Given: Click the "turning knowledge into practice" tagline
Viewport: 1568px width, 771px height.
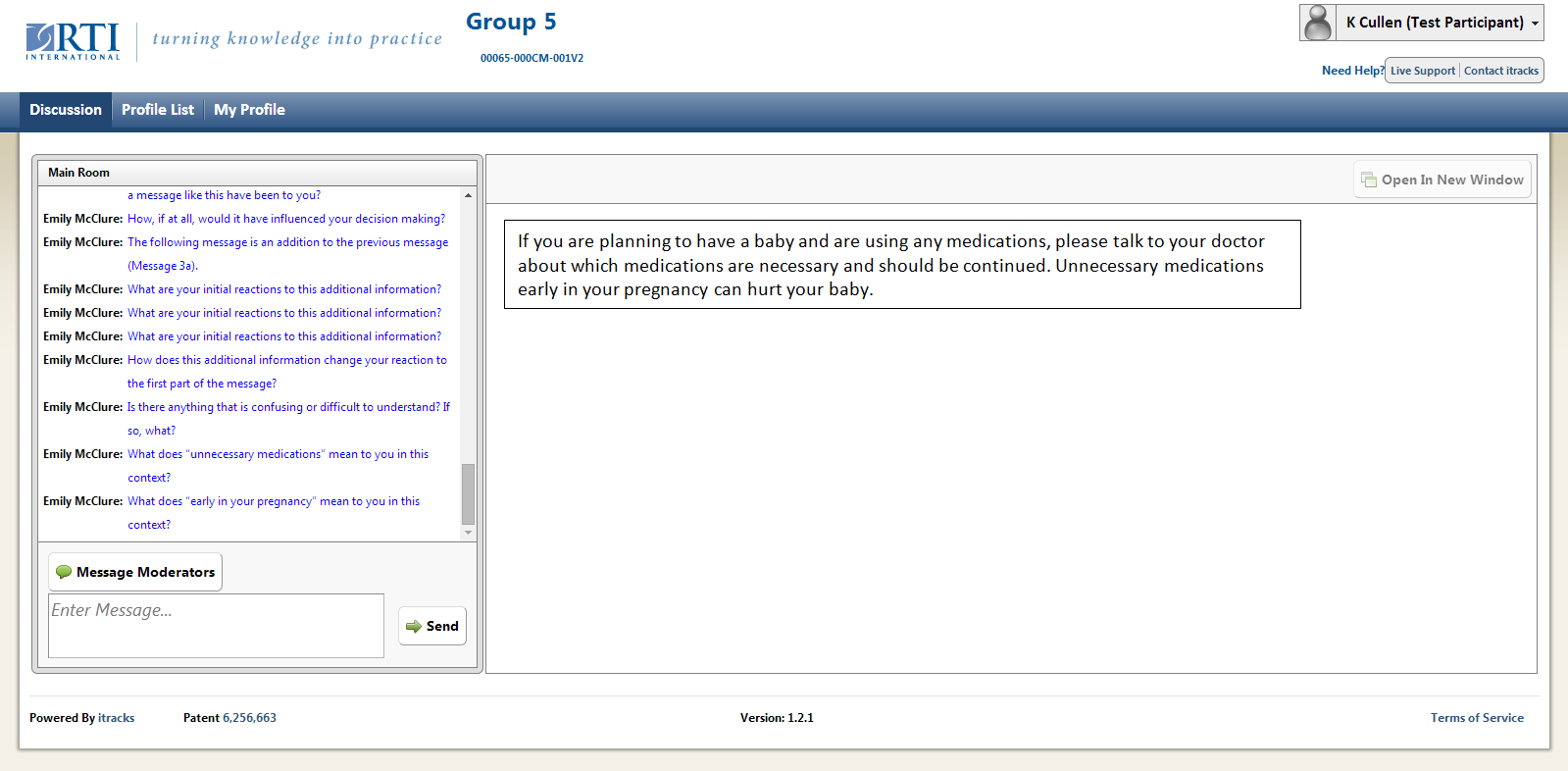Looking at the screenshot, I should [x=297, y=39].
